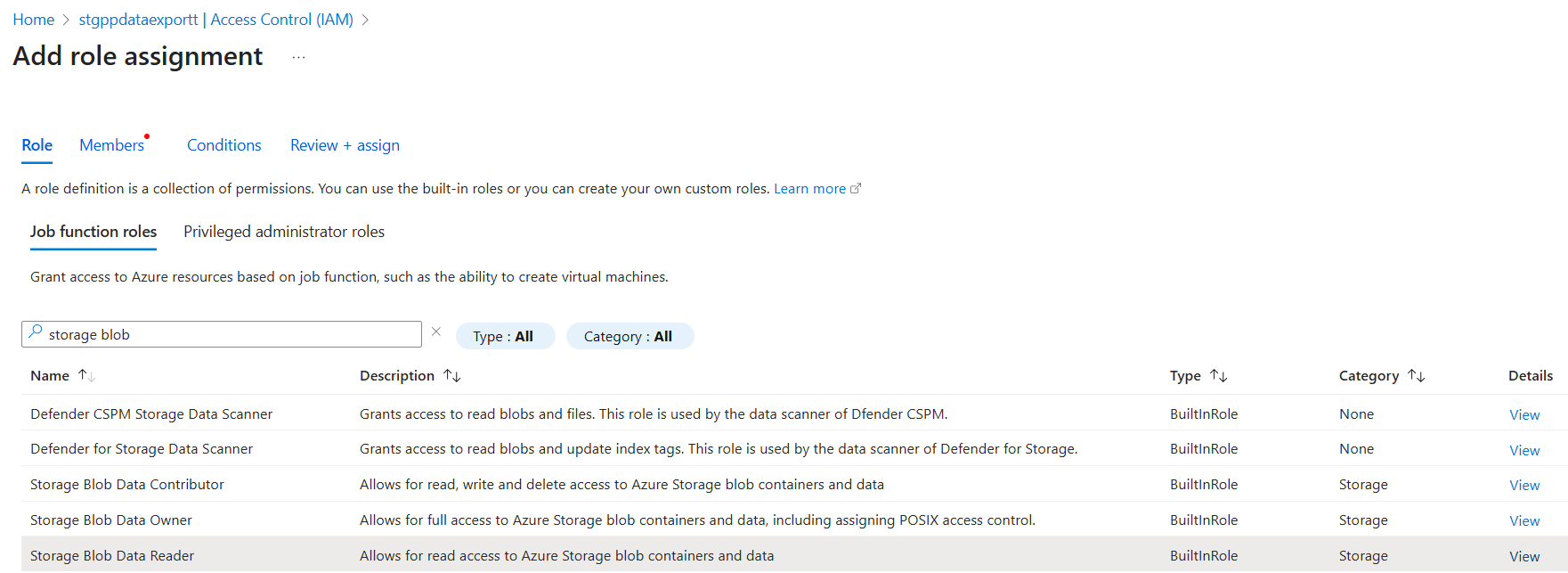Go to Review + assign tab
The height and width of the screenshot is (573, 1568).
coord(345,145)
